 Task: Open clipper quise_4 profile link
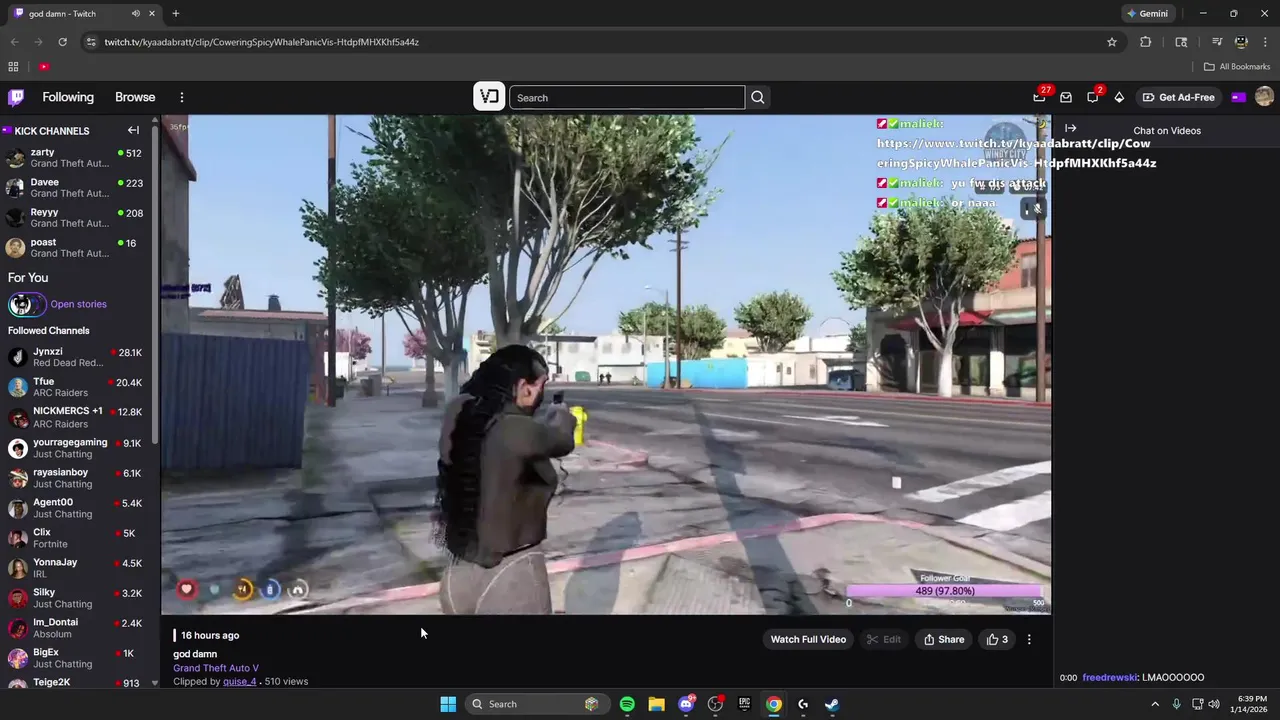tap(239, 681)
